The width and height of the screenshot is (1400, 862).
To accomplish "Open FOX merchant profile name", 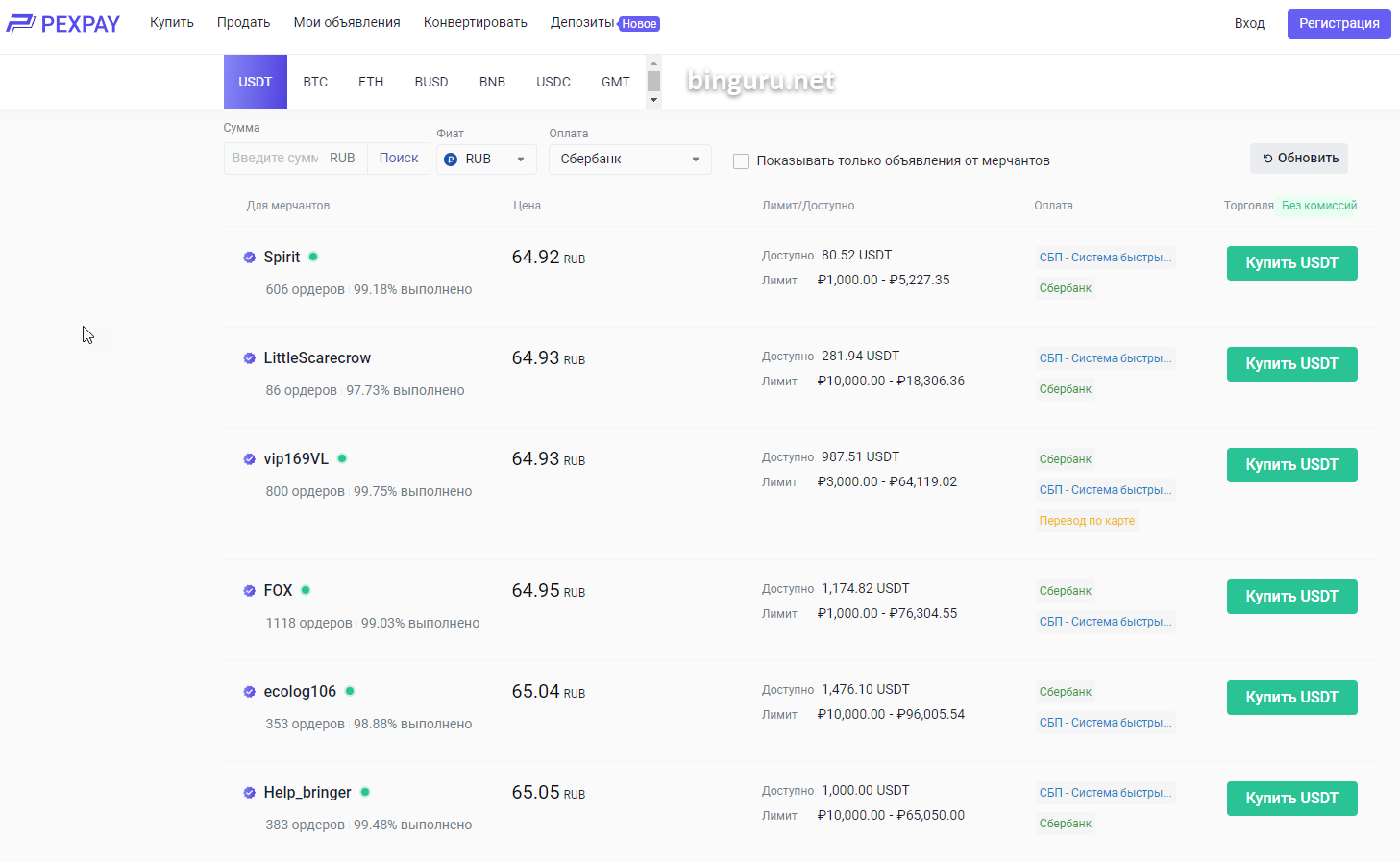I will (278, 590).
